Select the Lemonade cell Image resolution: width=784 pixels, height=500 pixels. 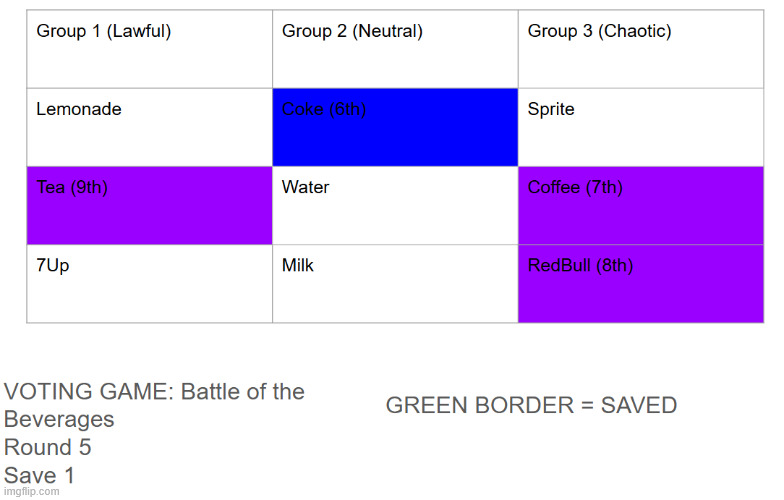click(150, 128)
